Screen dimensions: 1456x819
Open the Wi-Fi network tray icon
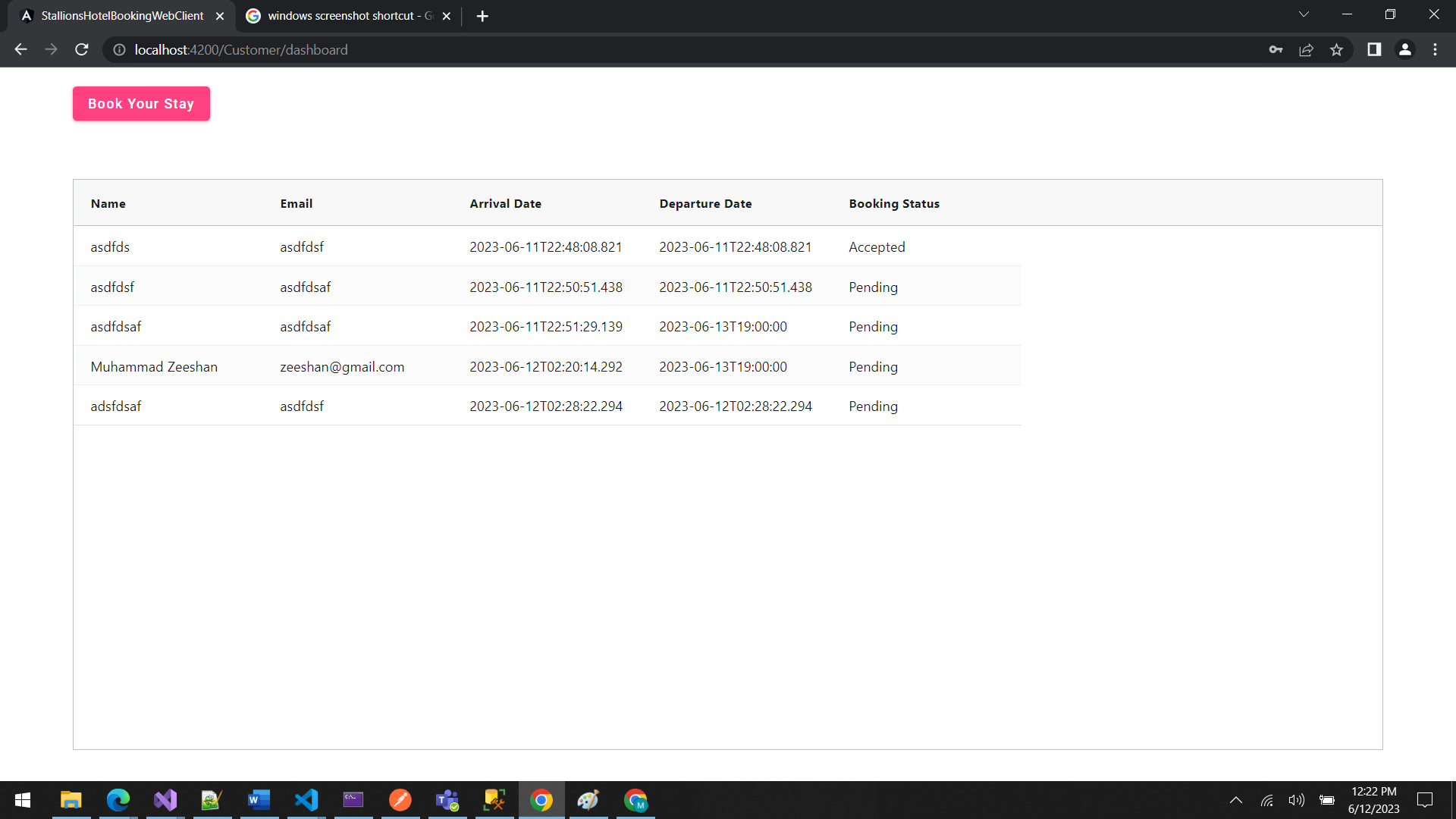pos(1267,800)
